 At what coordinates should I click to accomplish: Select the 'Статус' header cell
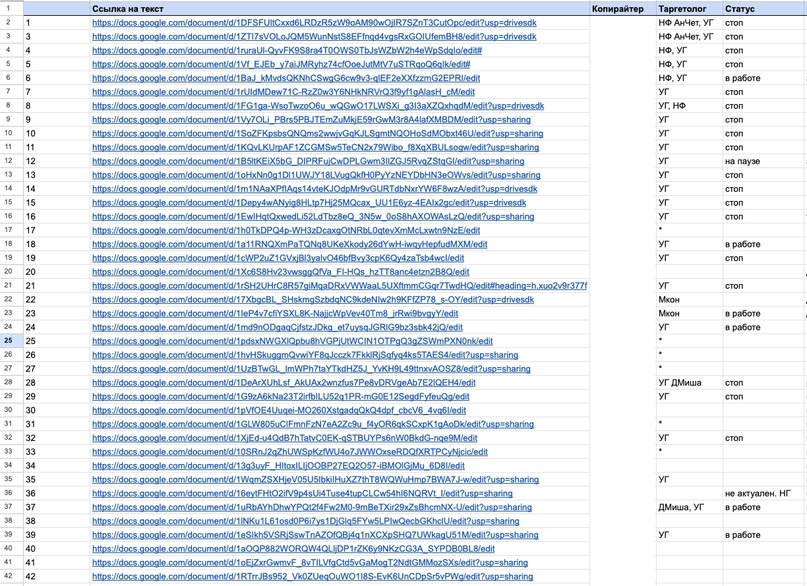coord(764,8)
